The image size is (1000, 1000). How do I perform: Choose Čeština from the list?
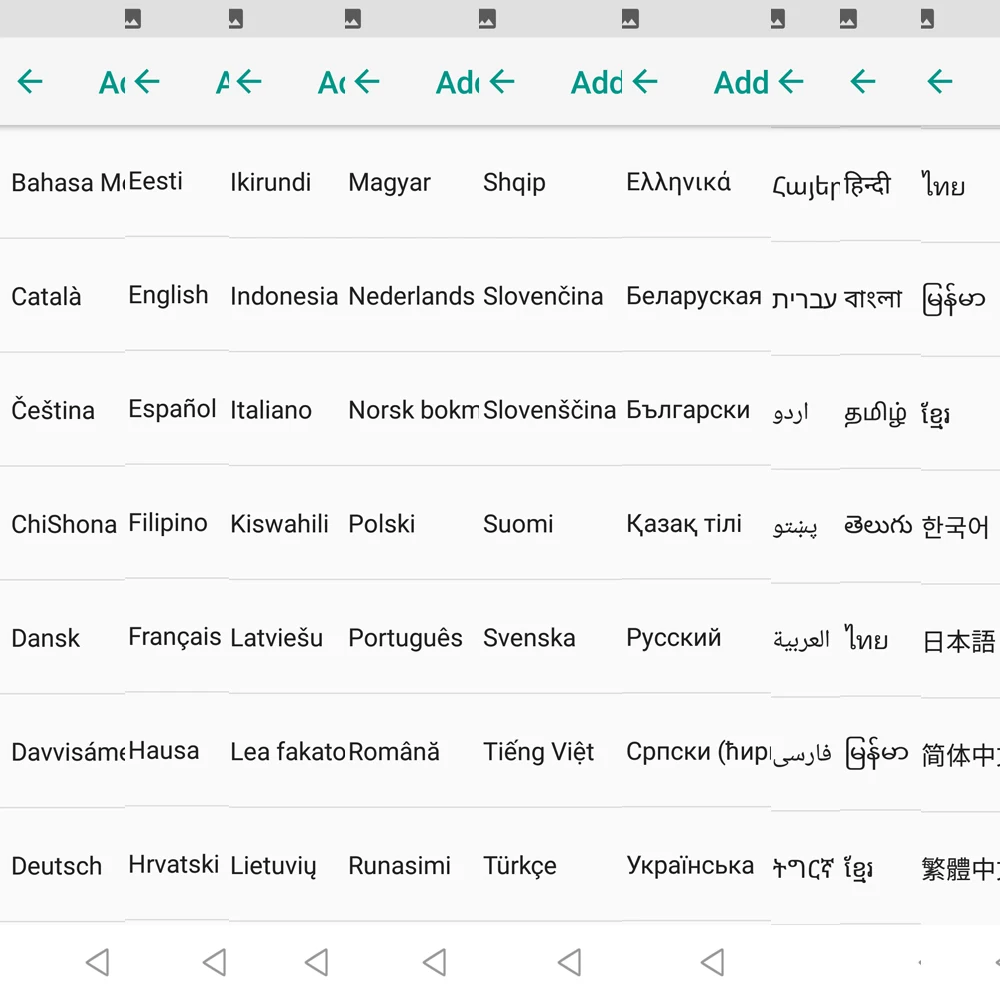tap(53, 409)
